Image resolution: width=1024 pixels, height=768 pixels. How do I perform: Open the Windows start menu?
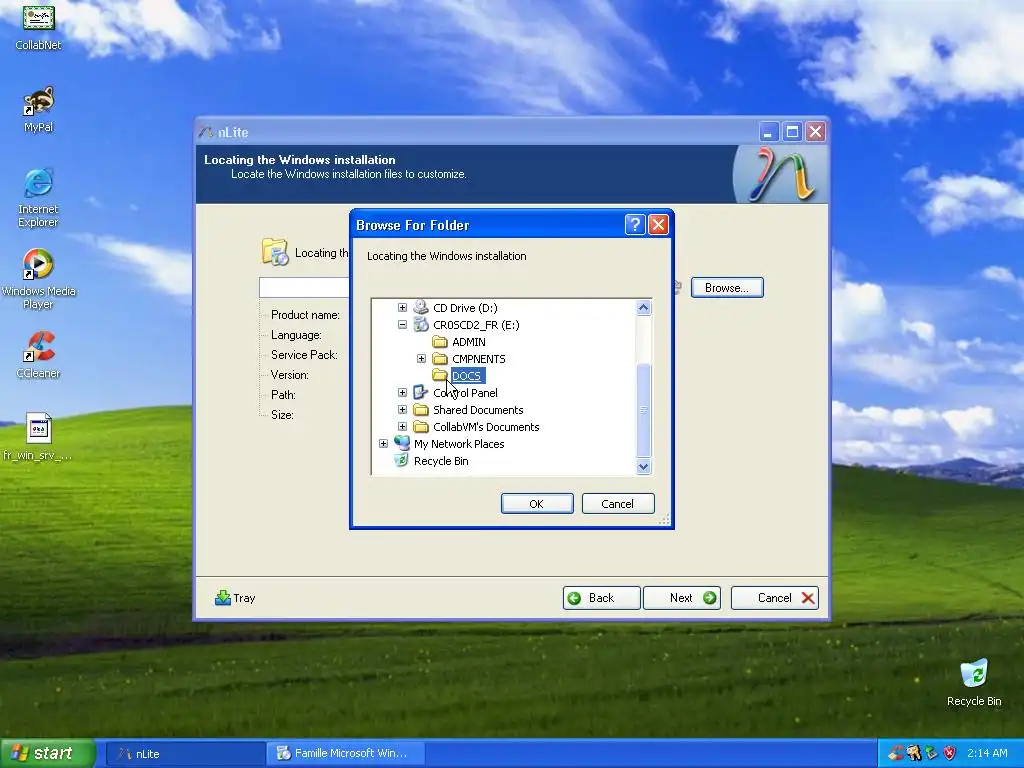48,753
